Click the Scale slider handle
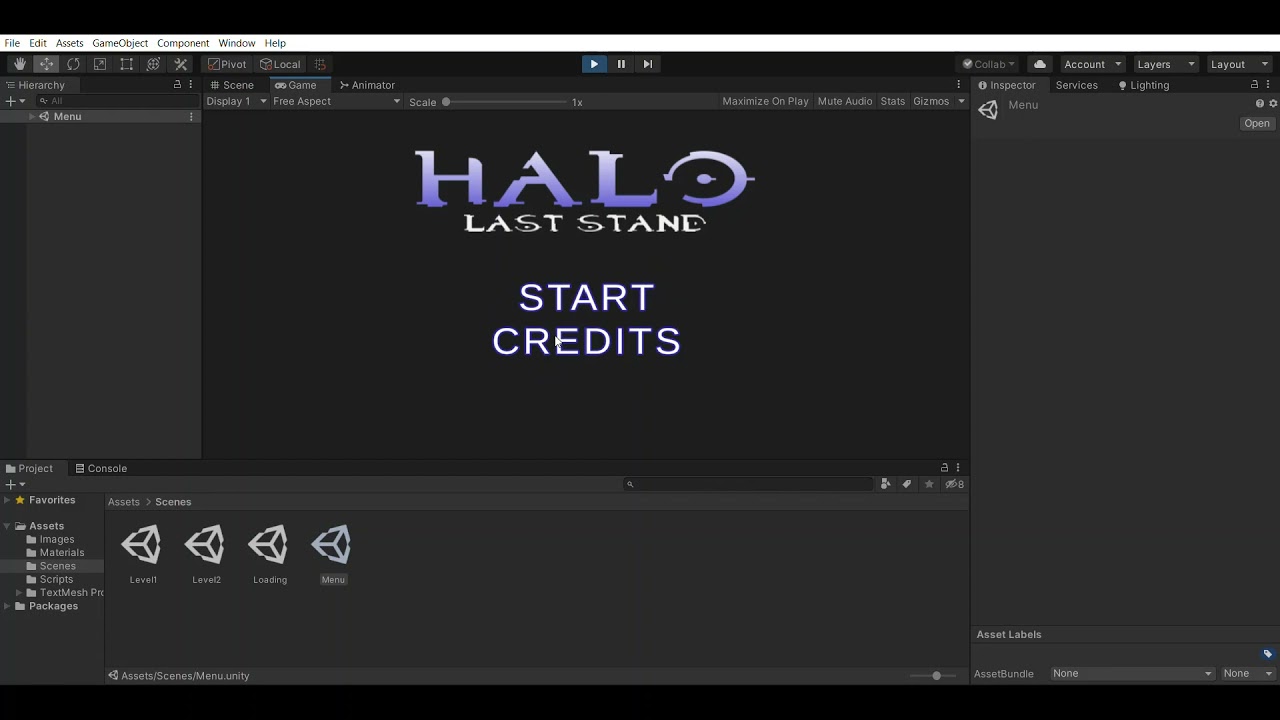1280x720 pixels. click(x=446, y=102)
